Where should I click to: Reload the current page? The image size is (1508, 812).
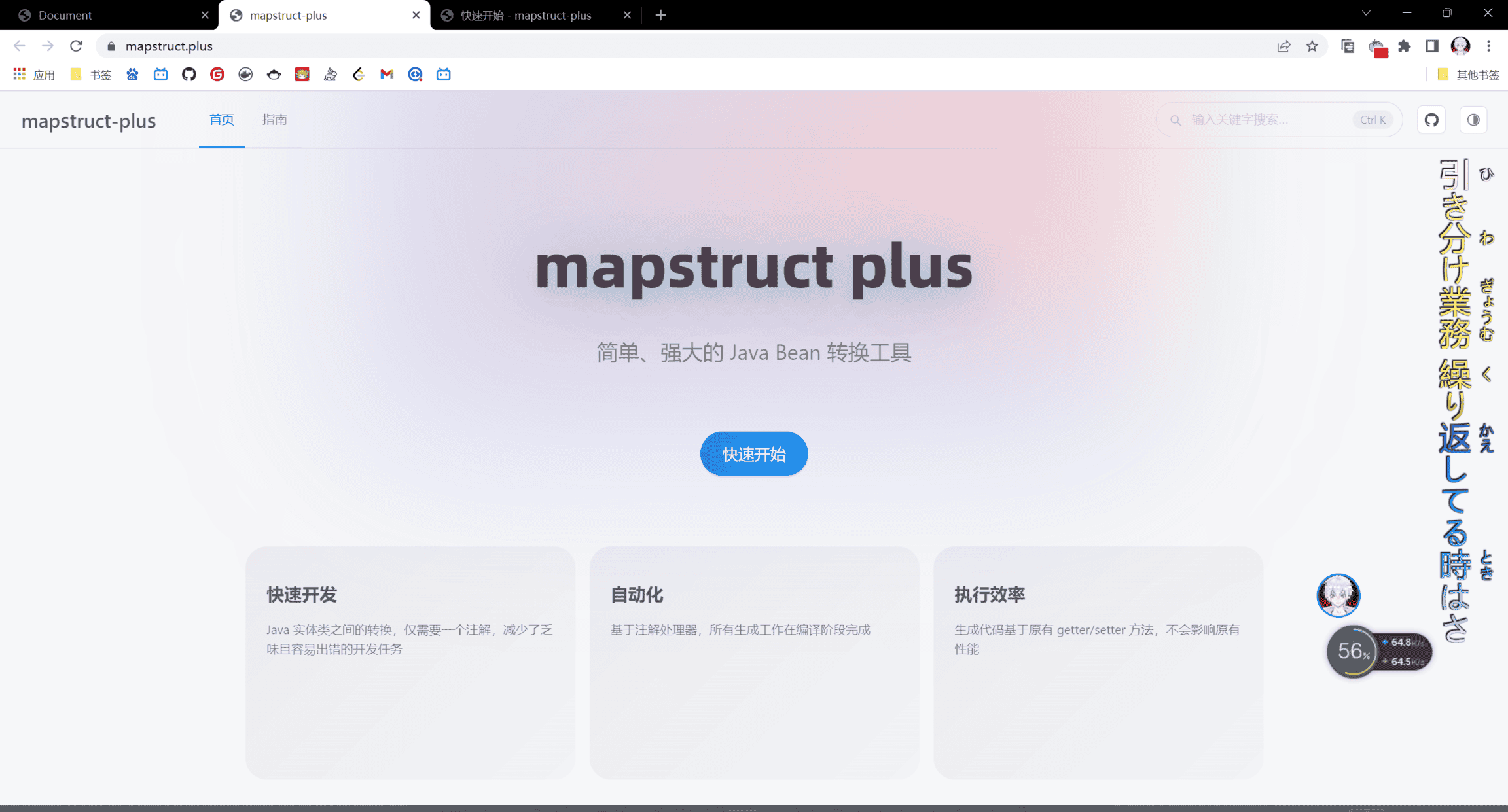click(76, 46)
